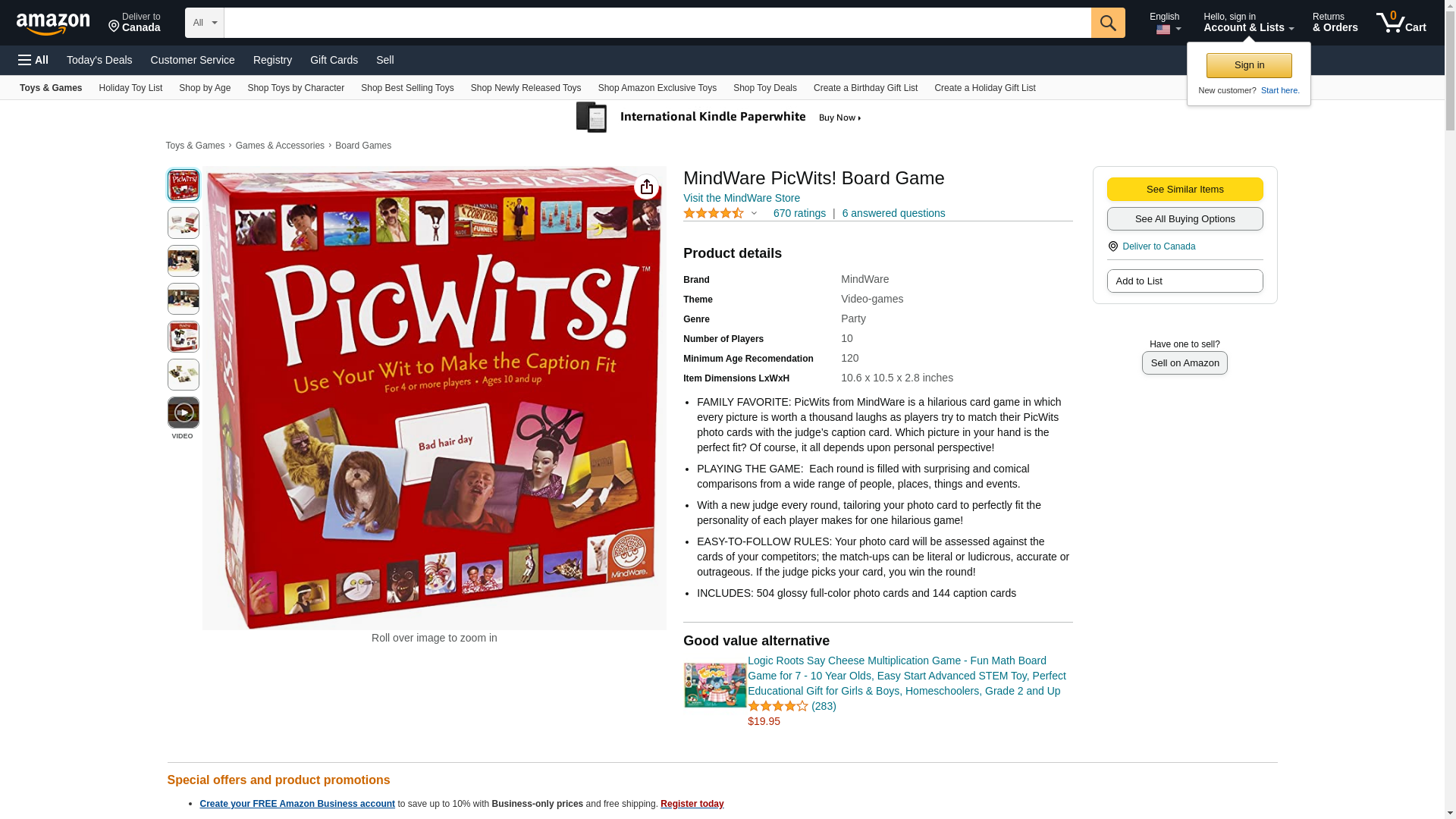Click the yellow Sign in button
Screen dimensions: 1456x819
pyautogui.click(x=1249, y=65)
